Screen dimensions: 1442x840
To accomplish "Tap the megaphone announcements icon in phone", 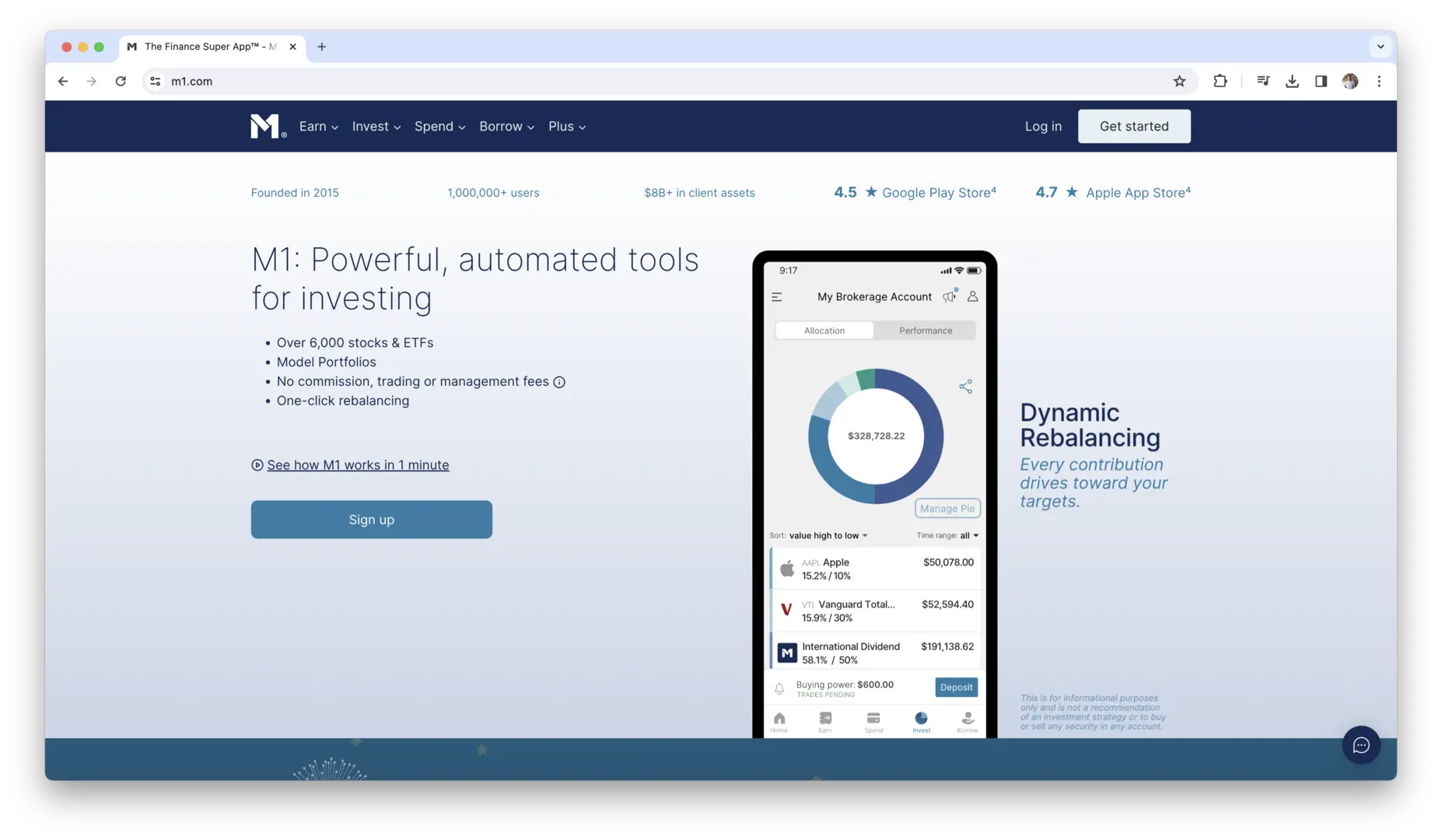I will [950, 296].
